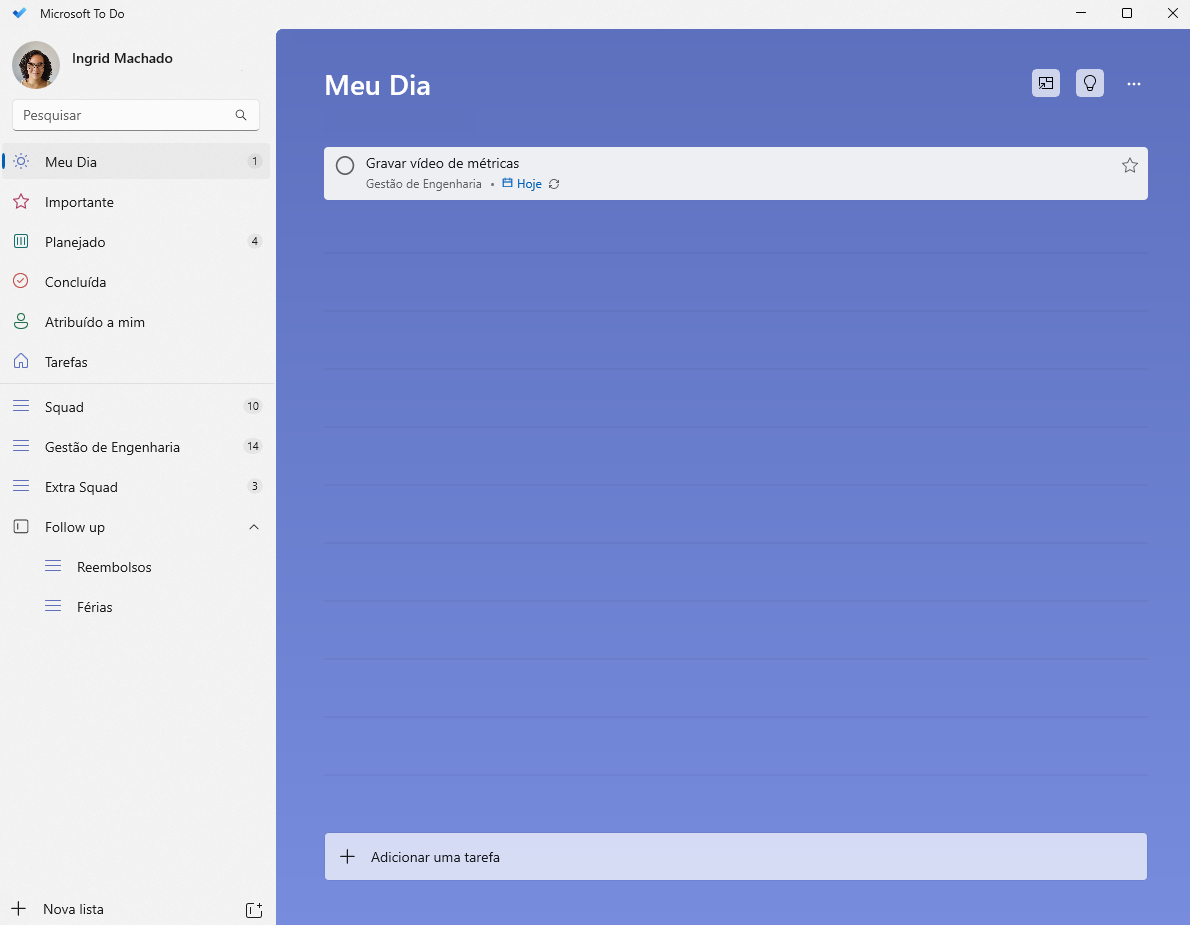Viewport: 1190px width, 925px height.
Task: Expand the Gestão de Engenharia list
Action: (x=111, y=446)
